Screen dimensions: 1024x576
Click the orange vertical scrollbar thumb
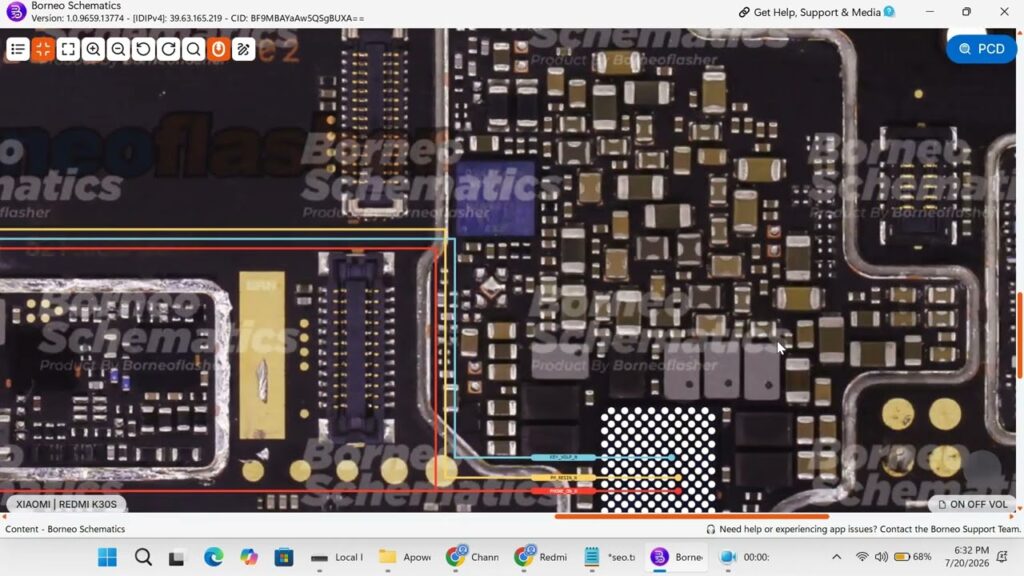[x=1019, y=334]
